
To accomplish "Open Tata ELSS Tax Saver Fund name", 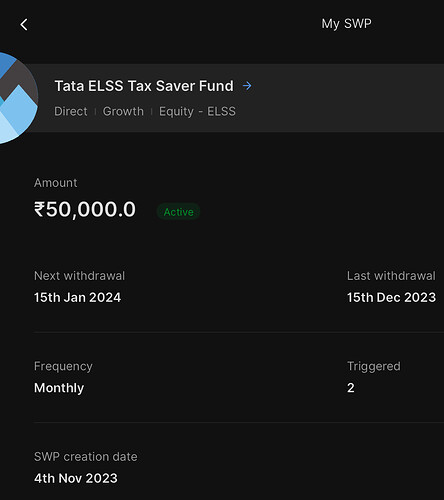I will 144,86.
